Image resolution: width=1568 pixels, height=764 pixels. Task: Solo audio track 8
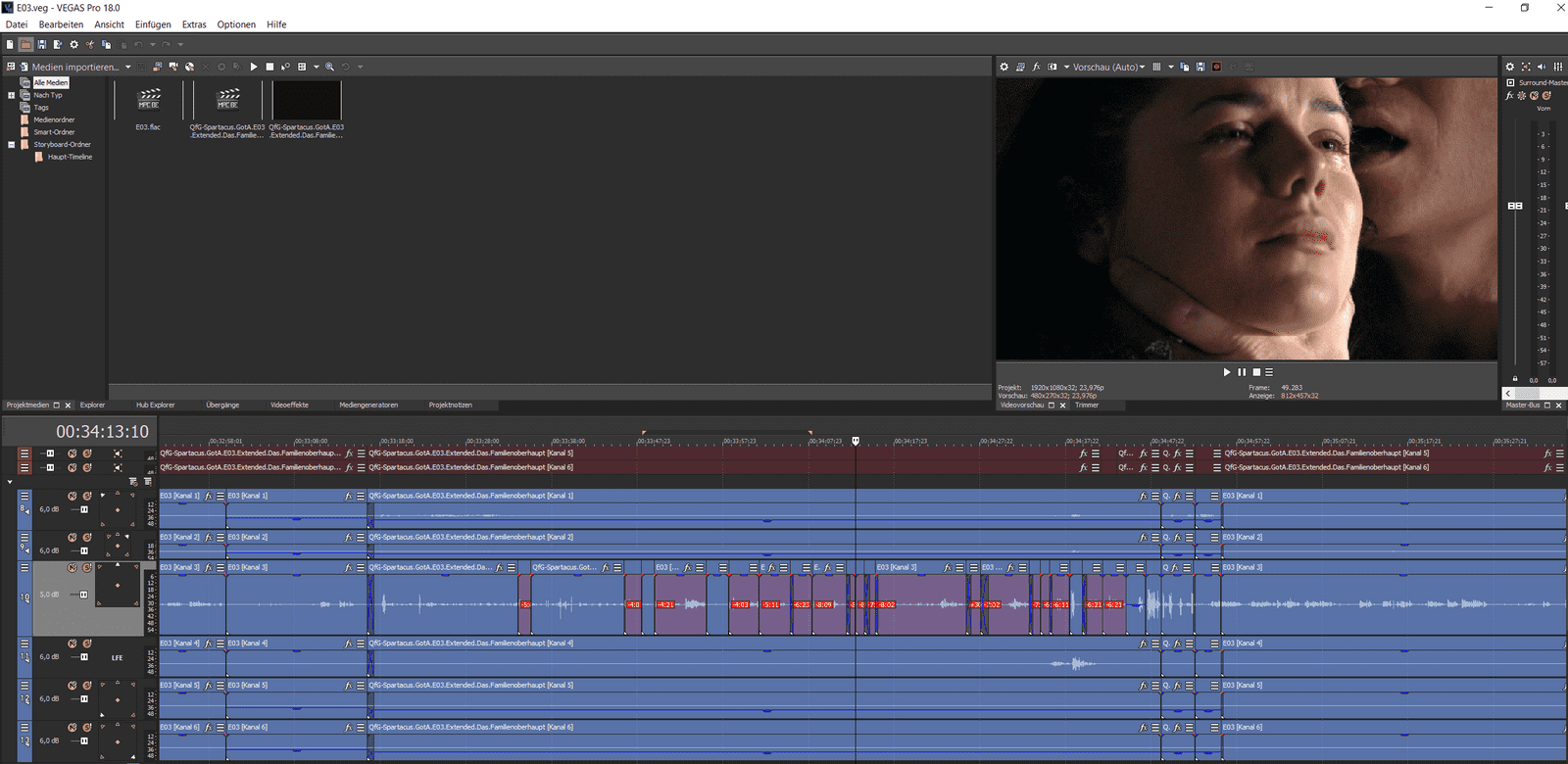[86, 496]
